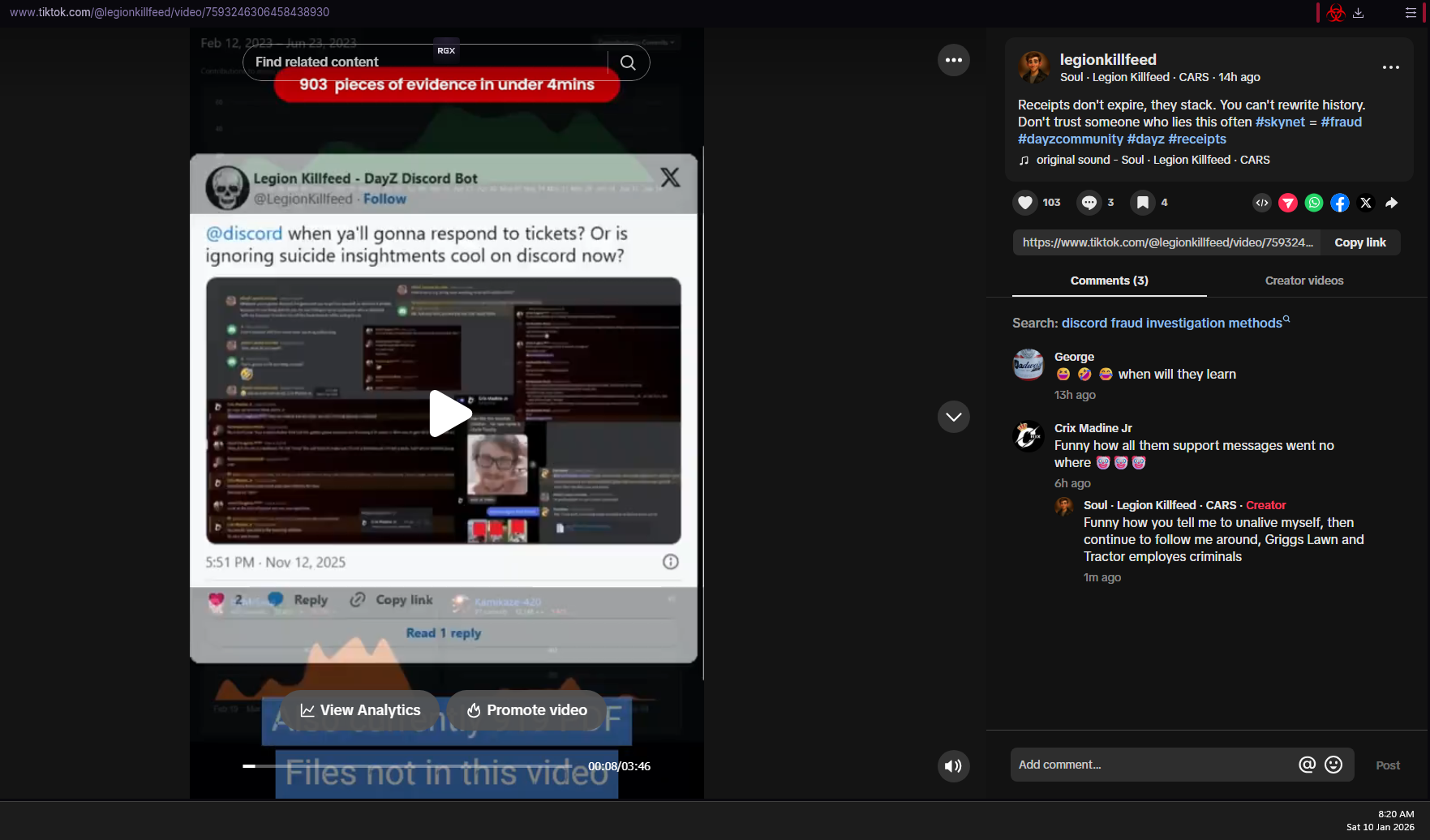This screenshot has height=840, width=1430.
Task: Click the biohazard extension icon
Action: (1336, 13)
